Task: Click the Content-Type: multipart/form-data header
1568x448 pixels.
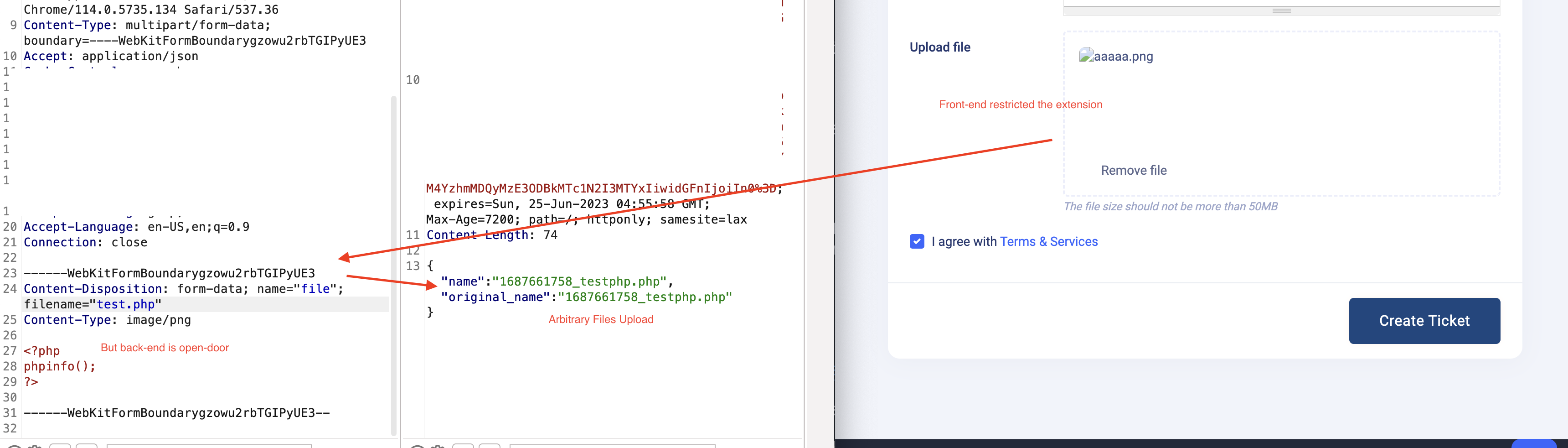Action: coord(147,26)
